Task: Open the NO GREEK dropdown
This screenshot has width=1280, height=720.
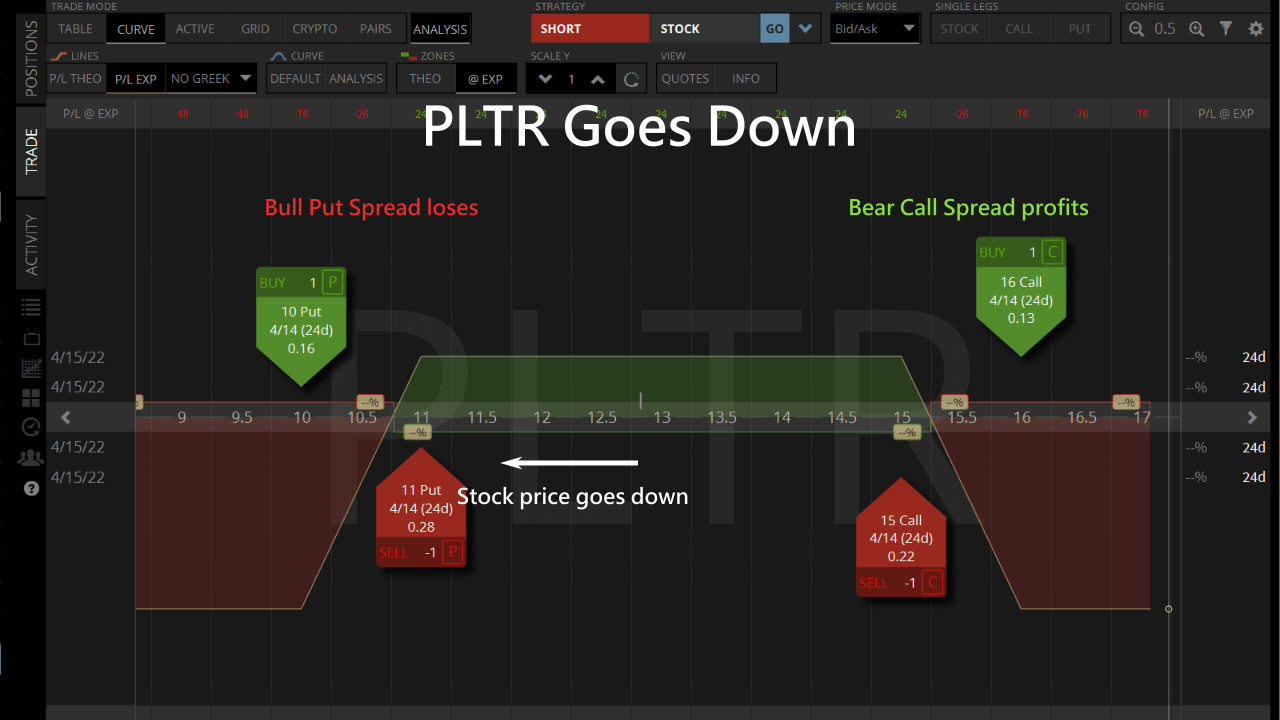Action: [x=211, y=78]
